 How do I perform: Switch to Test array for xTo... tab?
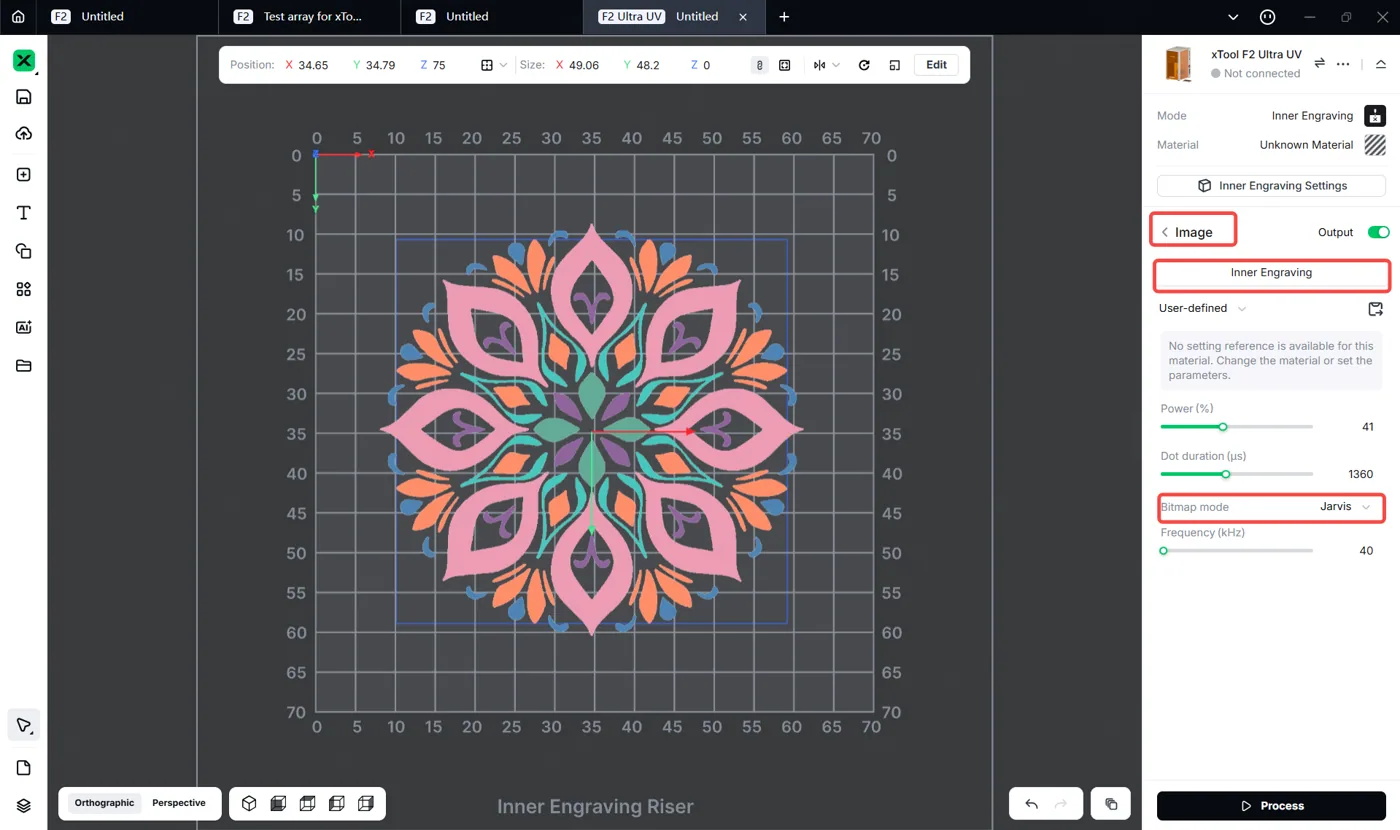tap(308, 17)
